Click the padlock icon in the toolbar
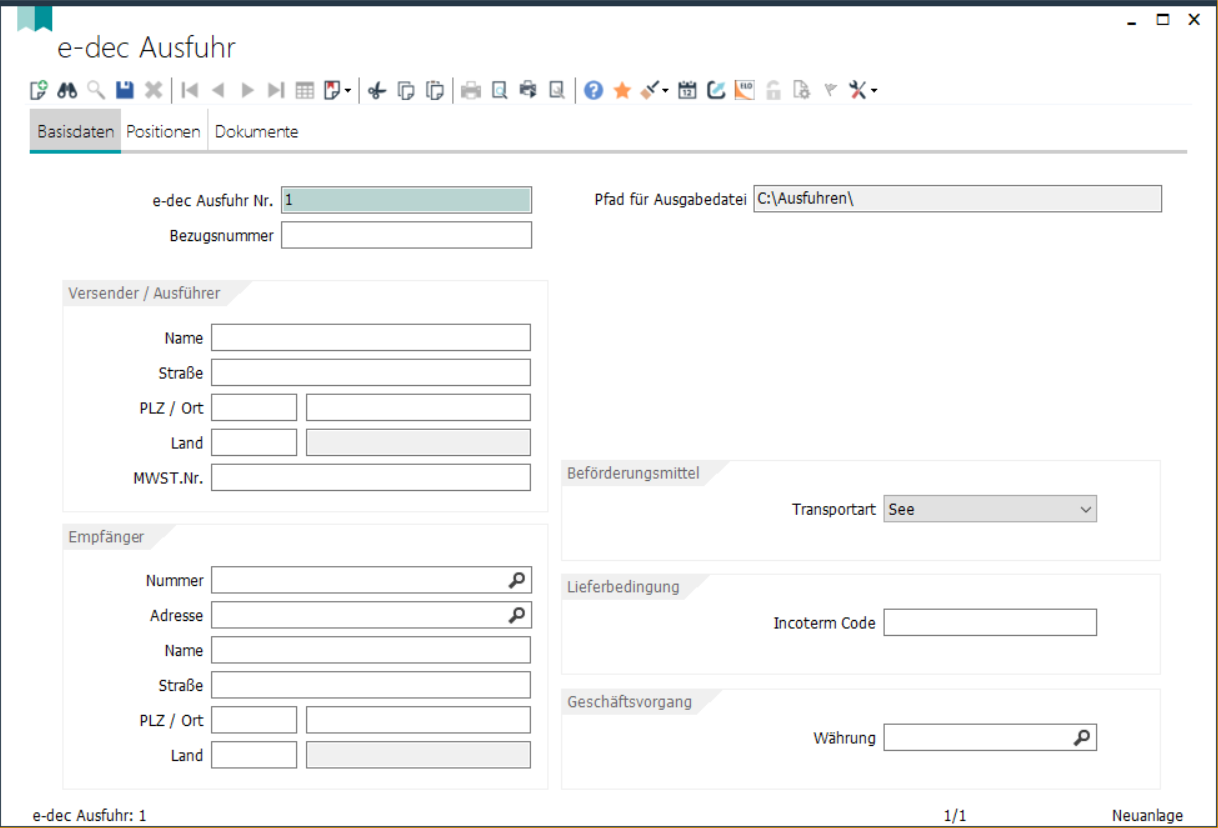The width and height of the screenshot is (1218, 828). click(x=772, y=91)
